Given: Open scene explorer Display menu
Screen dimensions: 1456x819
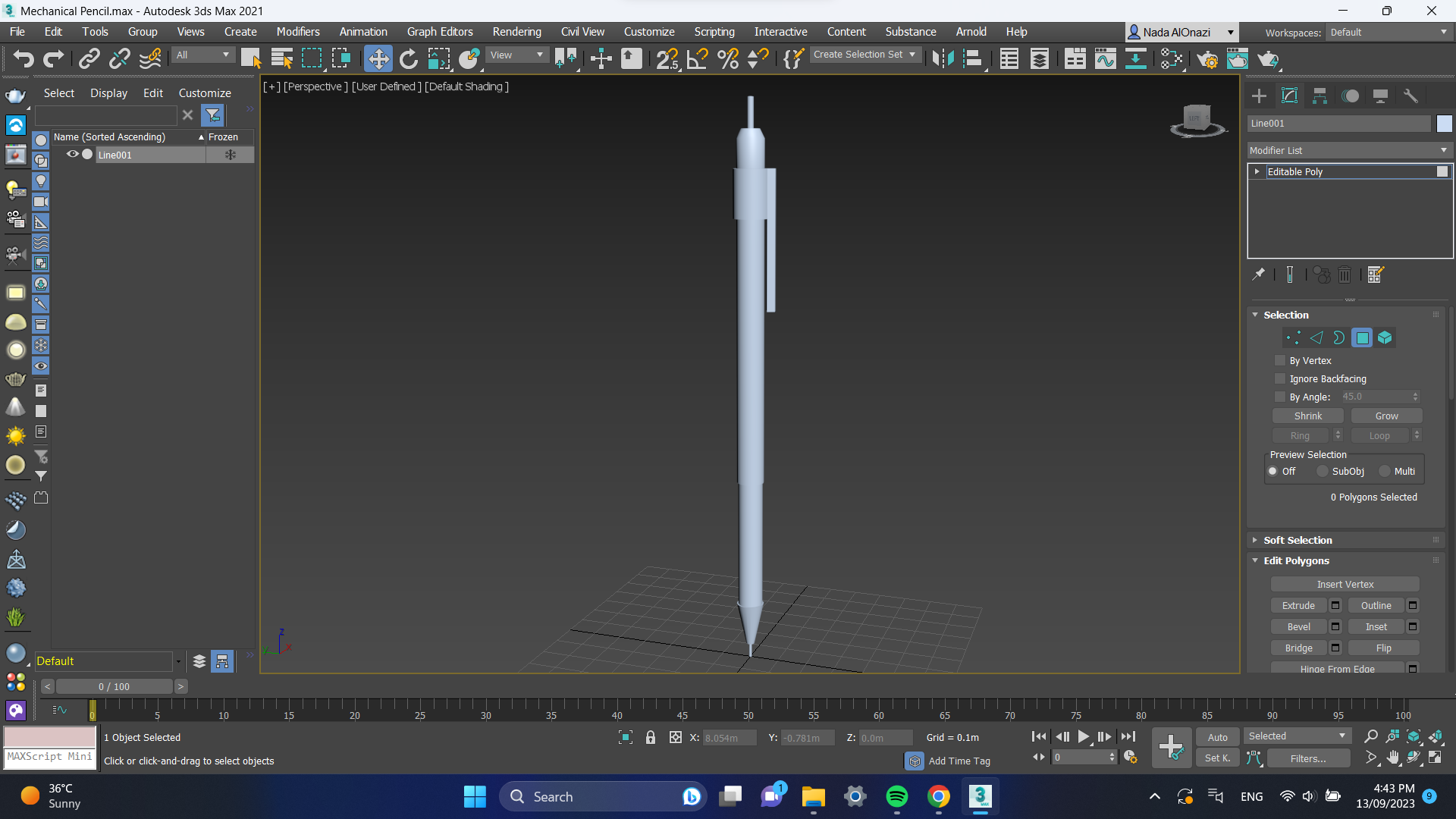Looking at the screenshot, I should coord(108,93).
